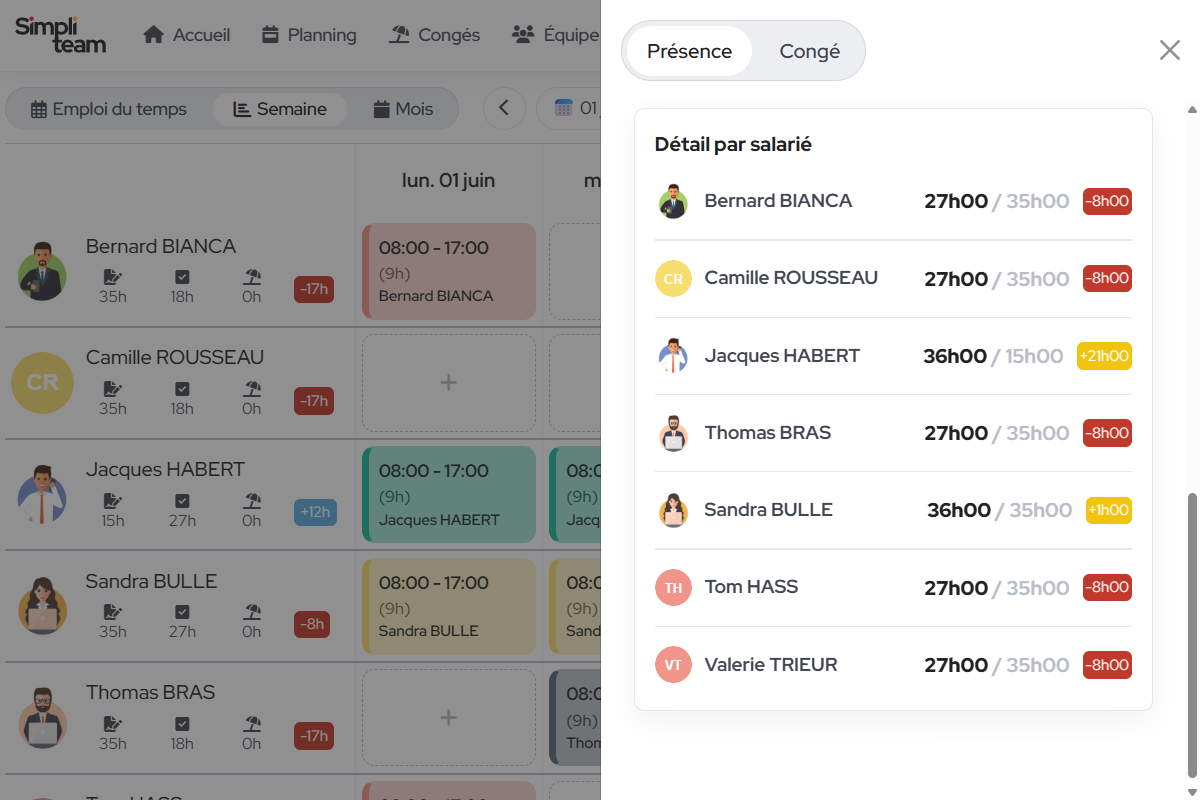Open the Planning menu item
The image size is (1200, 800).
coord(309,35)
